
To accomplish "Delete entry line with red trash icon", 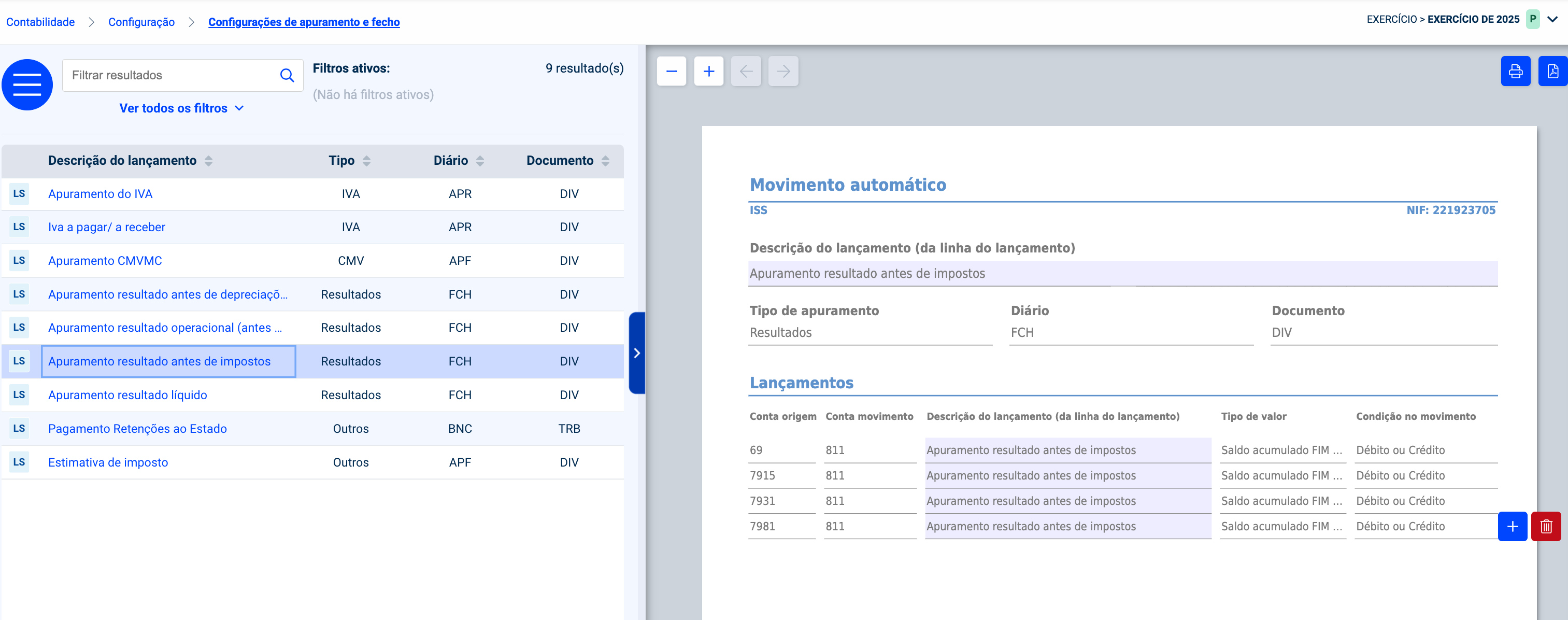I will pyautogui.click(x=1546, y=526).
